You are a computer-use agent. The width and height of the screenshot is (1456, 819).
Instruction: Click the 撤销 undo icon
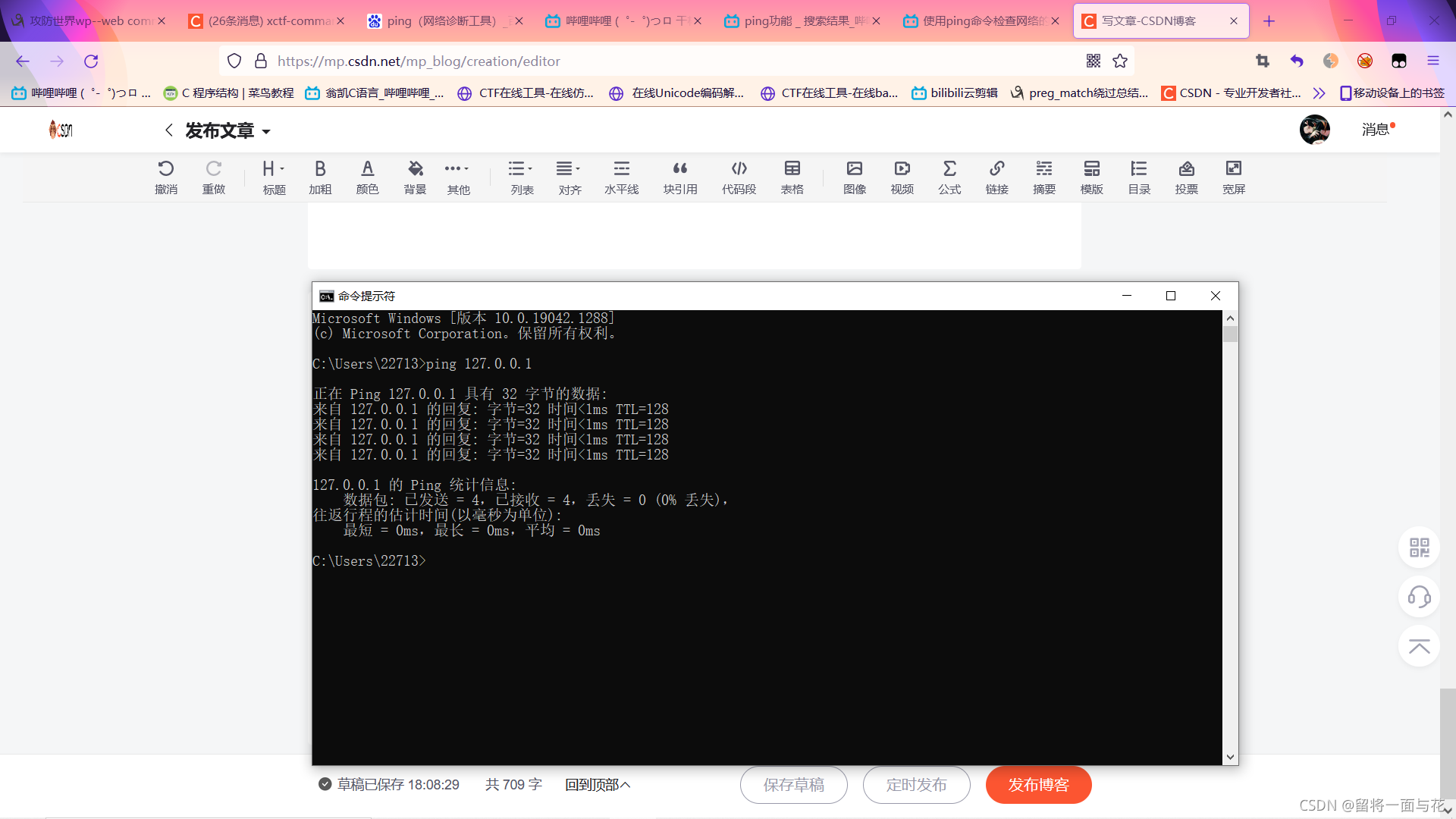pos(166,177)
